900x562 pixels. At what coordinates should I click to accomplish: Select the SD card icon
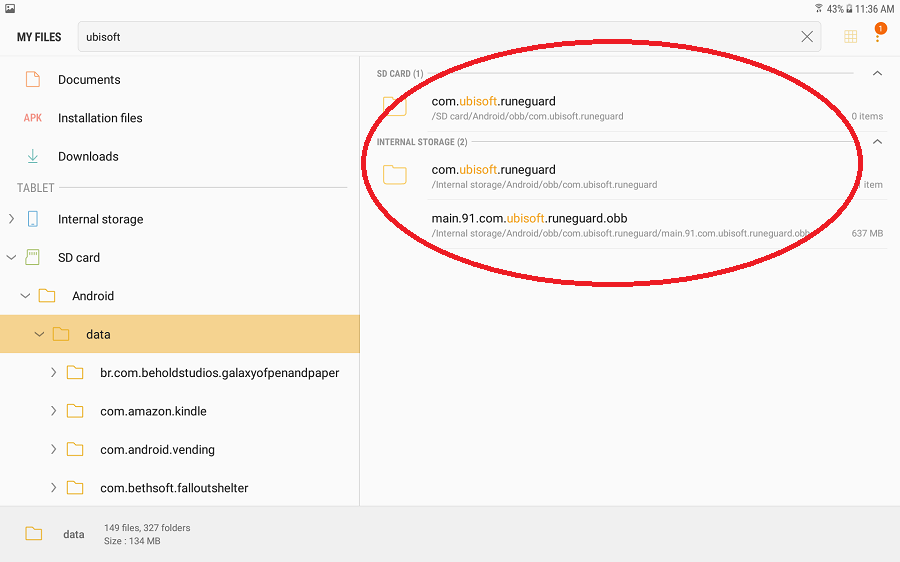[x=33, y=258]
